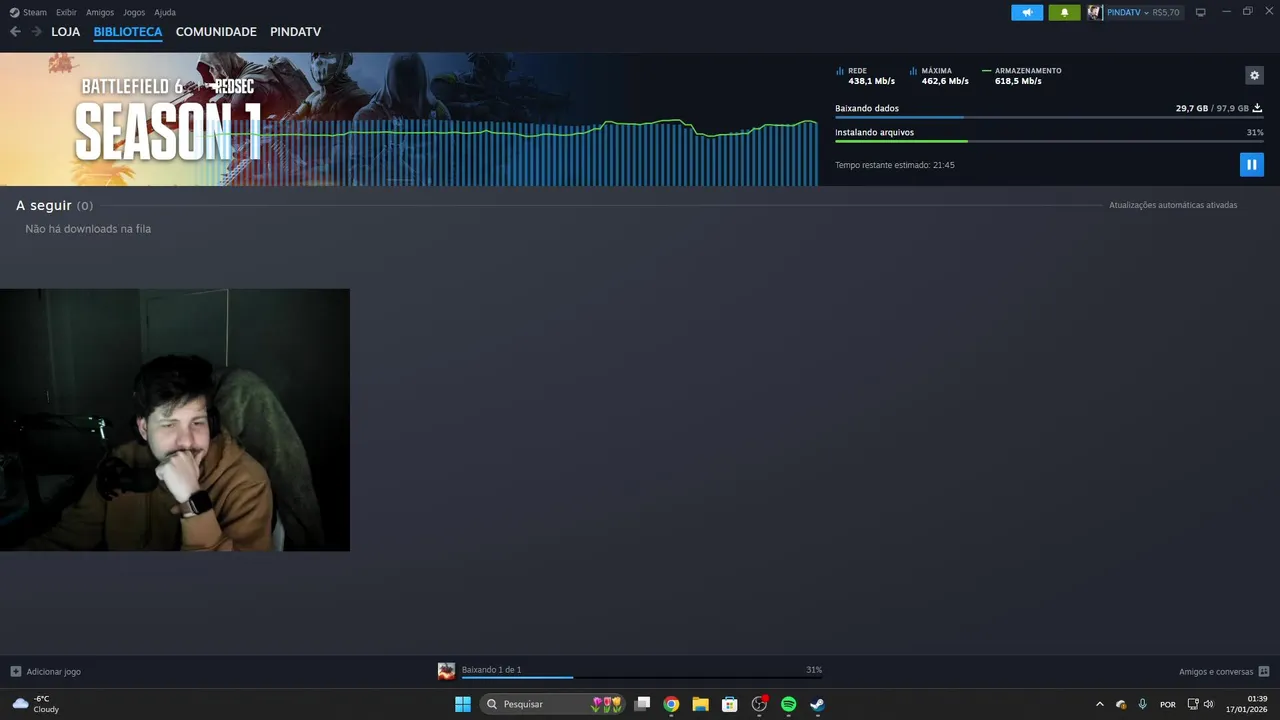Open OBS Studio from taskbar
This screenshot has height=720, width=1280.
(759, 704)
